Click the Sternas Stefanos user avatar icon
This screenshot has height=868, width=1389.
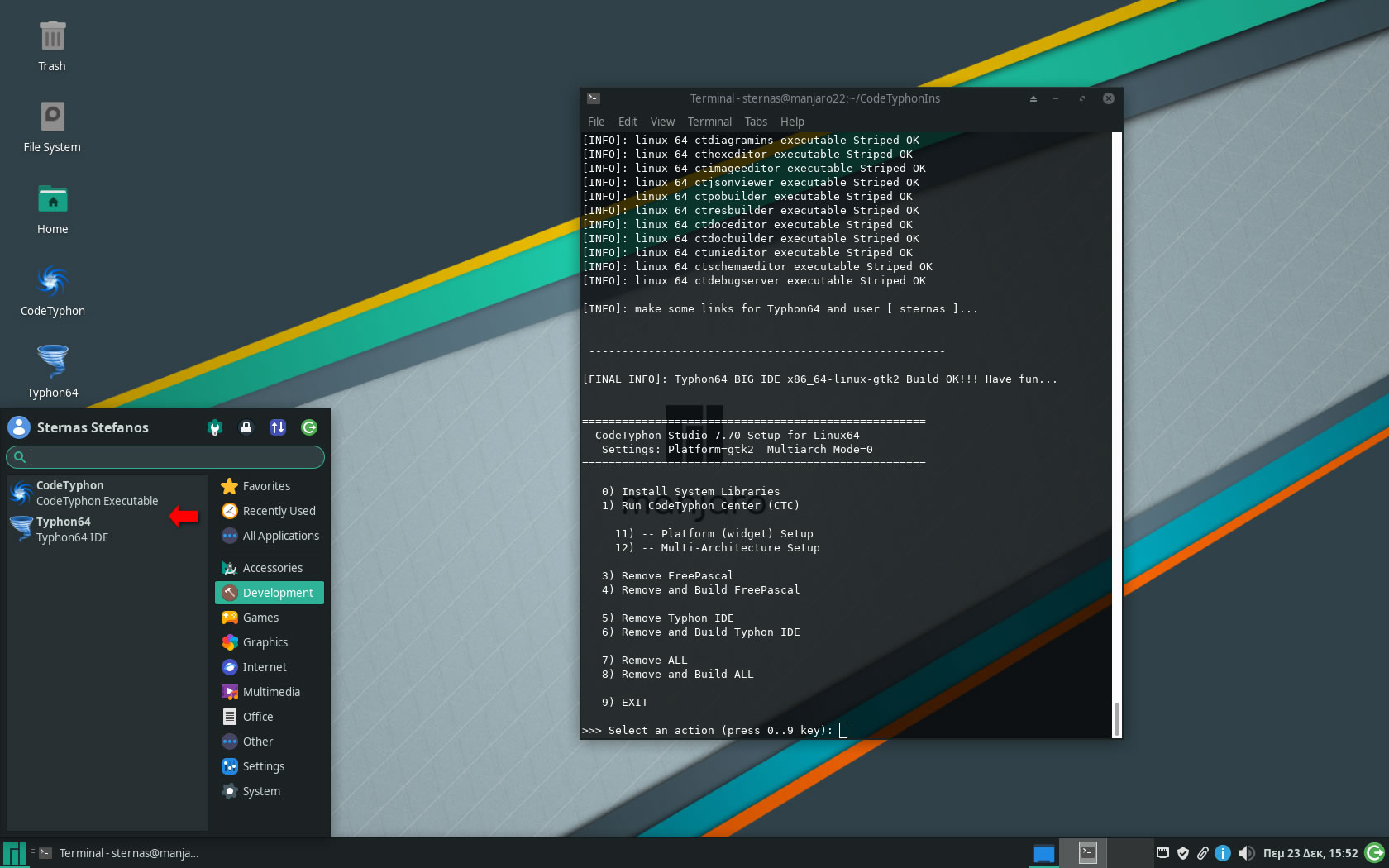[19, 427]
